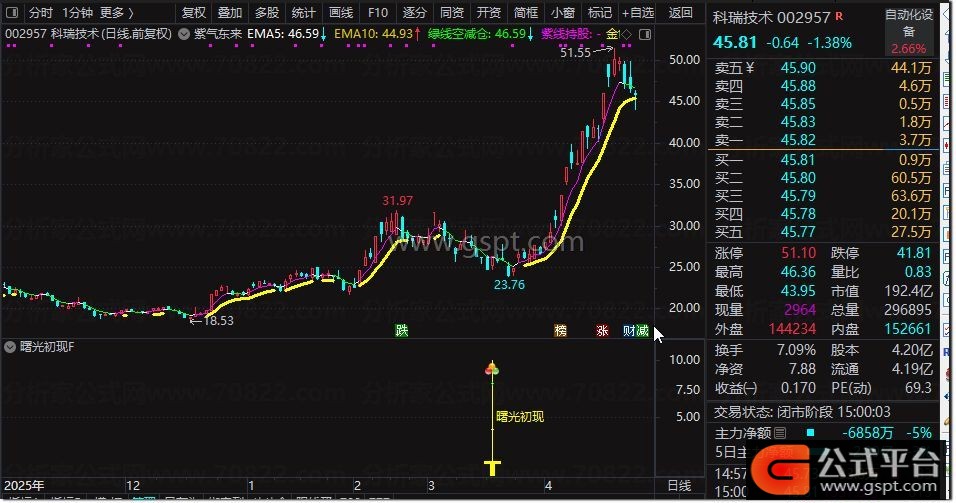This screenshot has height=503, width=956.
Task: Open the F10 company info
Action: tap(377, 12)
